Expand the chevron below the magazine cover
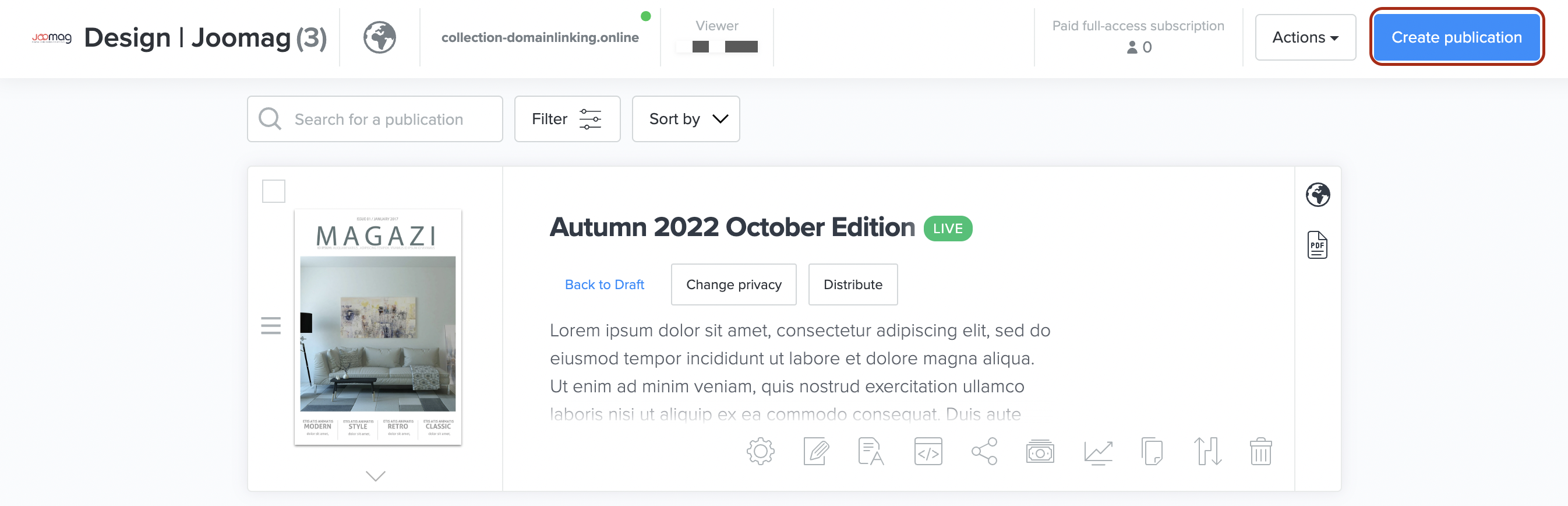Viewport: 1568px width, 506px height. (376, 476)
